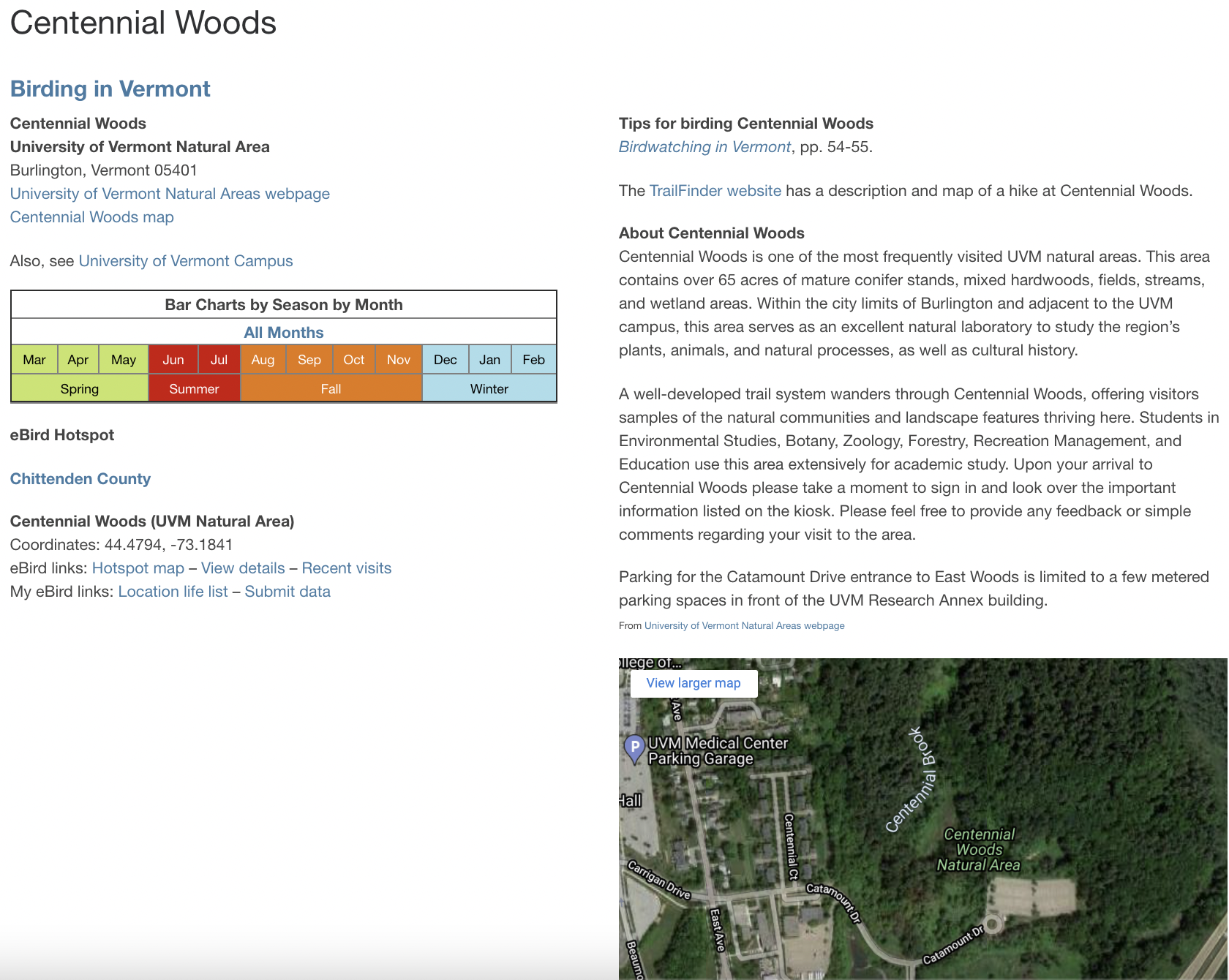Open the Centennial Woods map link
Screen dimensions: 1229x980
click(x=91, y=217)
